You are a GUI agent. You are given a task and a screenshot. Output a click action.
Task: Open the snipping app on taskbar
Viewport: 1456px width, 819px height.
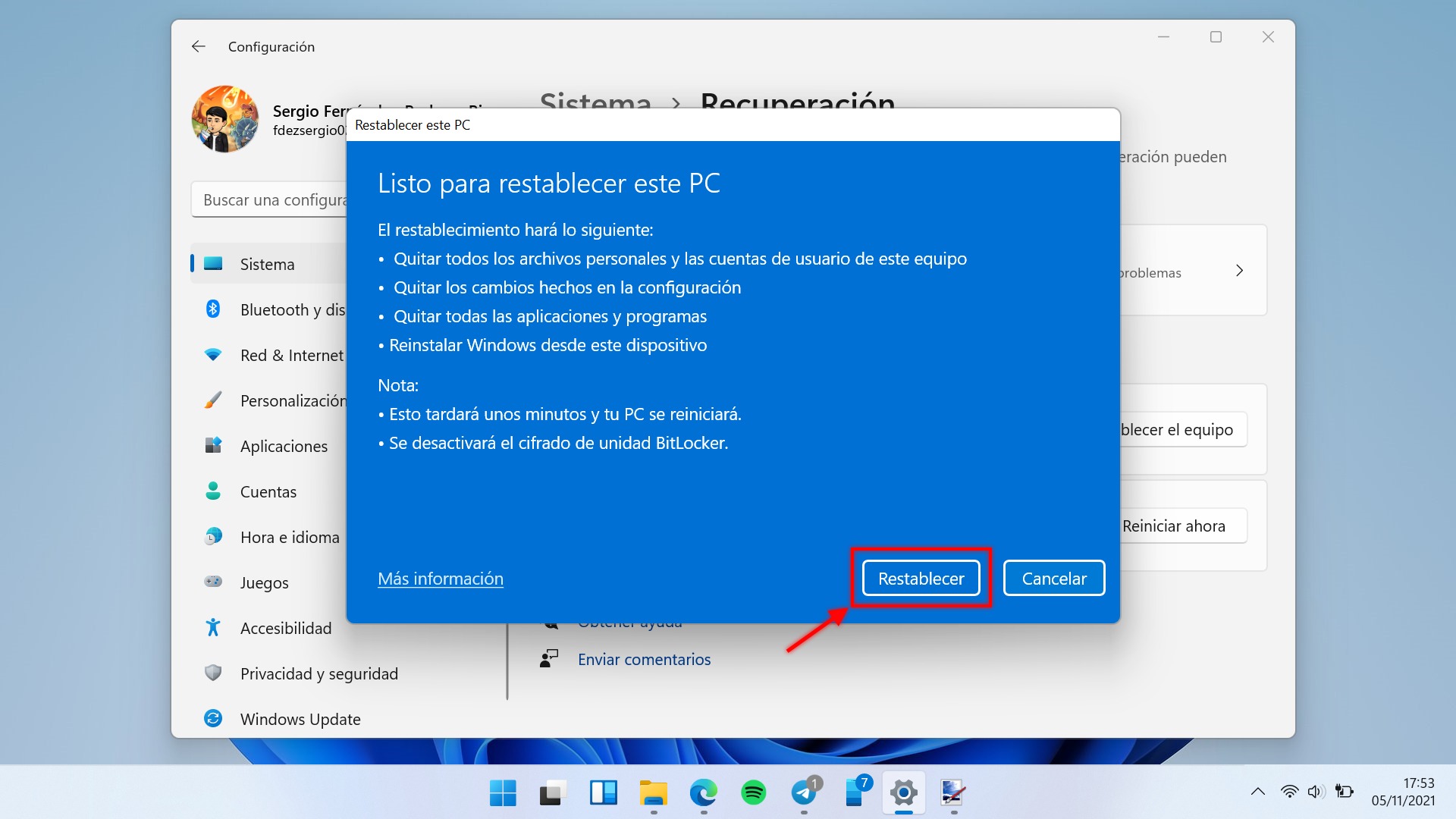[x=952, y=793]
